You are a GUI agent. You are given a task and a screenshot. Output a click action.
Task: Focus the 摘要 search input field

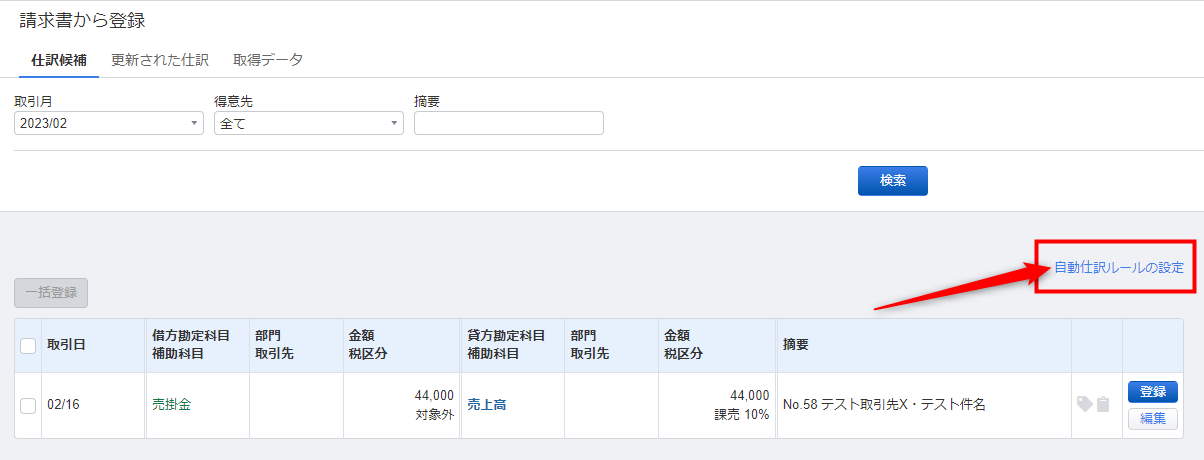[x=509, y=123]
